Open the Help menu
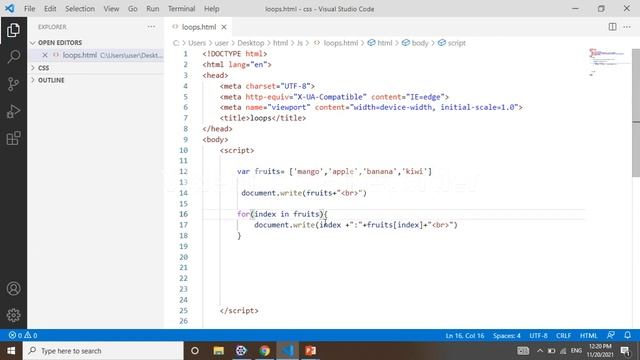This screenshot has width=640, height=360. point(211,9)
